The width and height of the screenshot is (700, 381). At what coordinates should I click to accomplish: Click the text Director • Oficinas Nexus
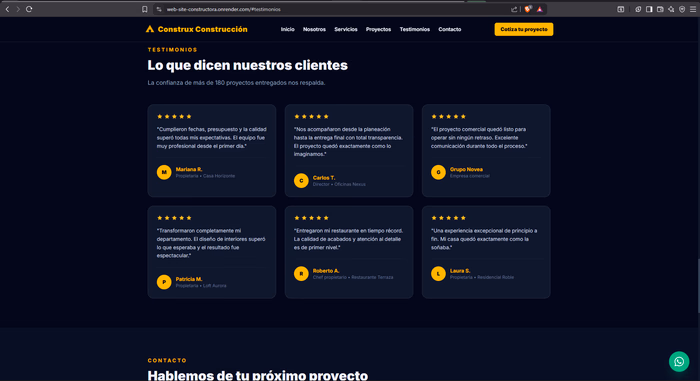click(339, 184)
